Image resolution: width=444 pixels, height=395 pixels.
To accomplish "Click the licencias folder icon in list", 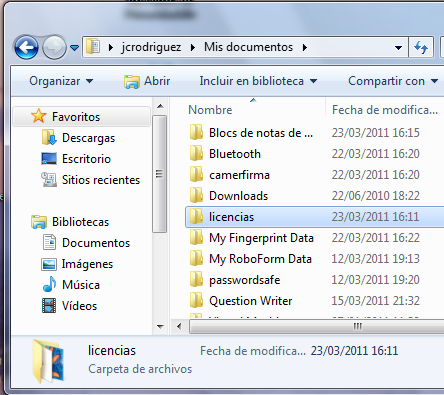I will click(x=196, y=216).
